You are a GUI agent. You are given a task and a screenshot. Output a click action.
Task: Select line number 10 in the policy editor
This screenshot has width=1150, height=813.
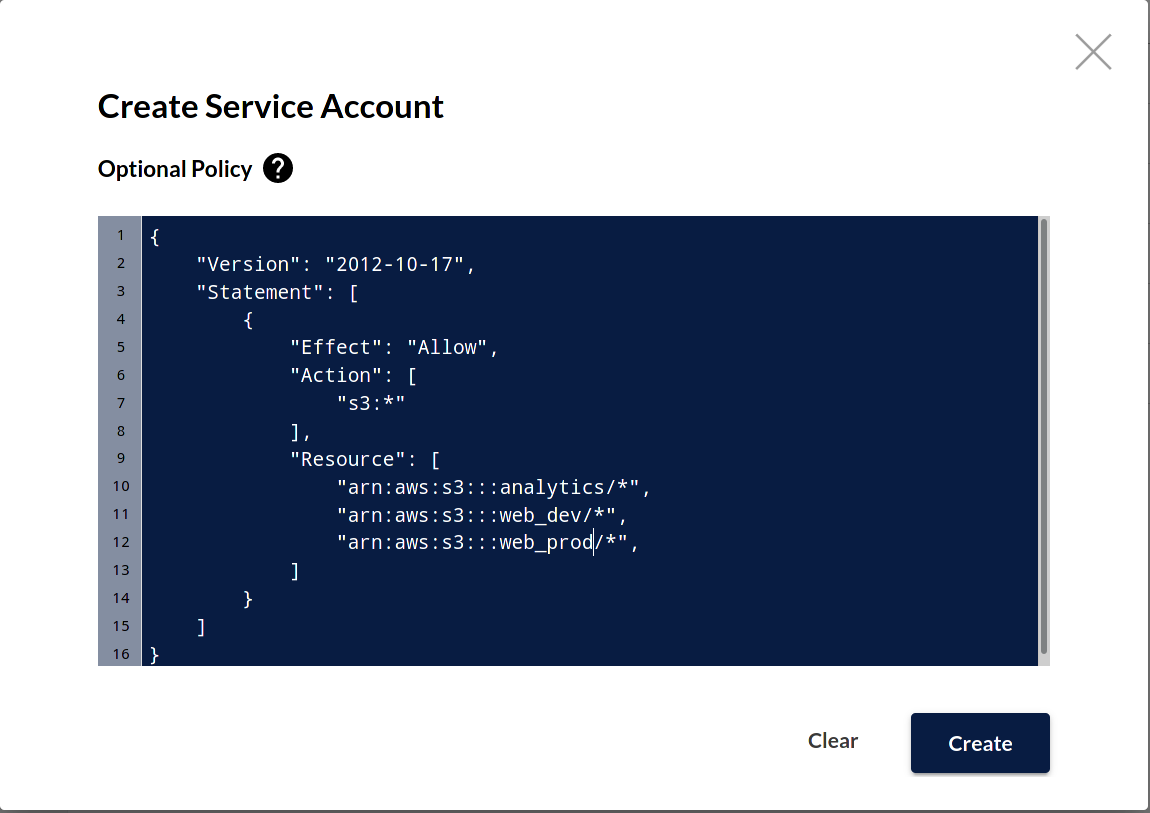pyautogui.click(x=119, y=487)
